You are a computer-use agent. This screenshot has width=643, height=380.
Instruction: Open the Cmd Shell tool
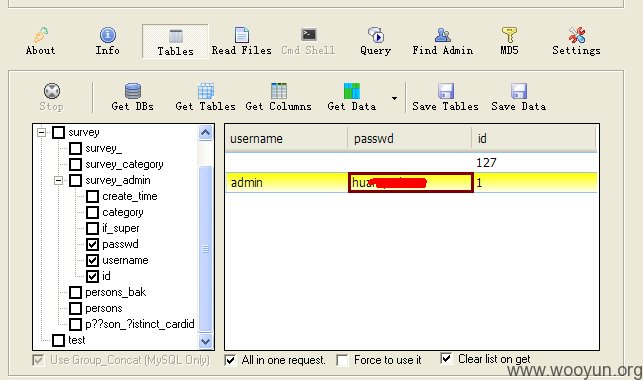(308, 41)
